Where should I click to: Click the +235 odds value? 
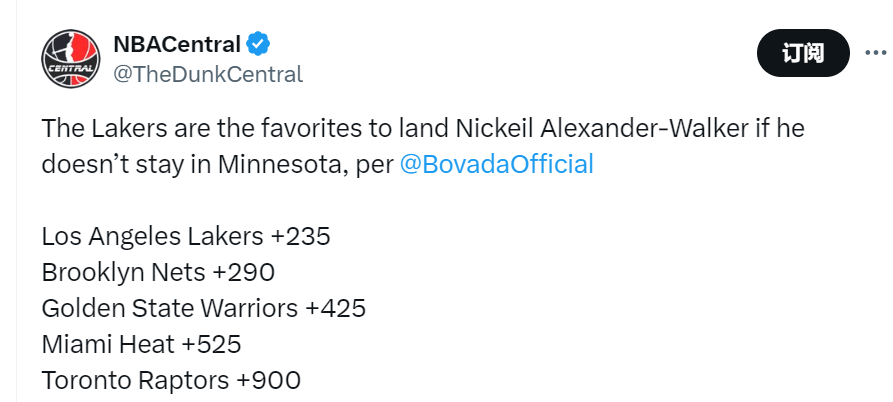pyautogui.click(x=300, y=236)
